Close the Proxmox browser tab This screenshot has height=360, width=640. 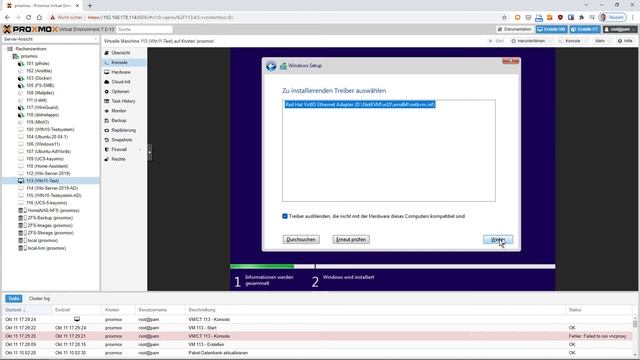pos(77,6)
